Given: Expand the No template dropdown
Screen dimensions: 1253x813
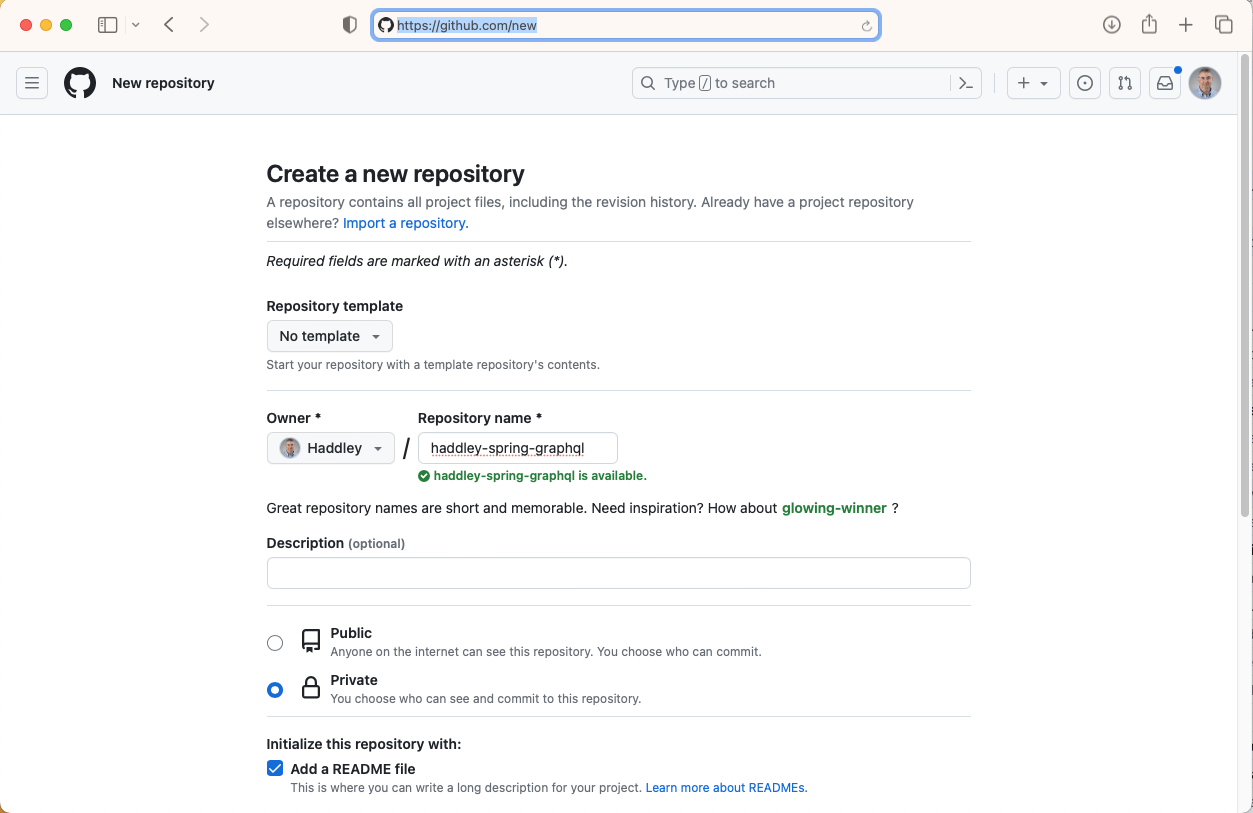Looking at the screenshot, I should (329, 336).
